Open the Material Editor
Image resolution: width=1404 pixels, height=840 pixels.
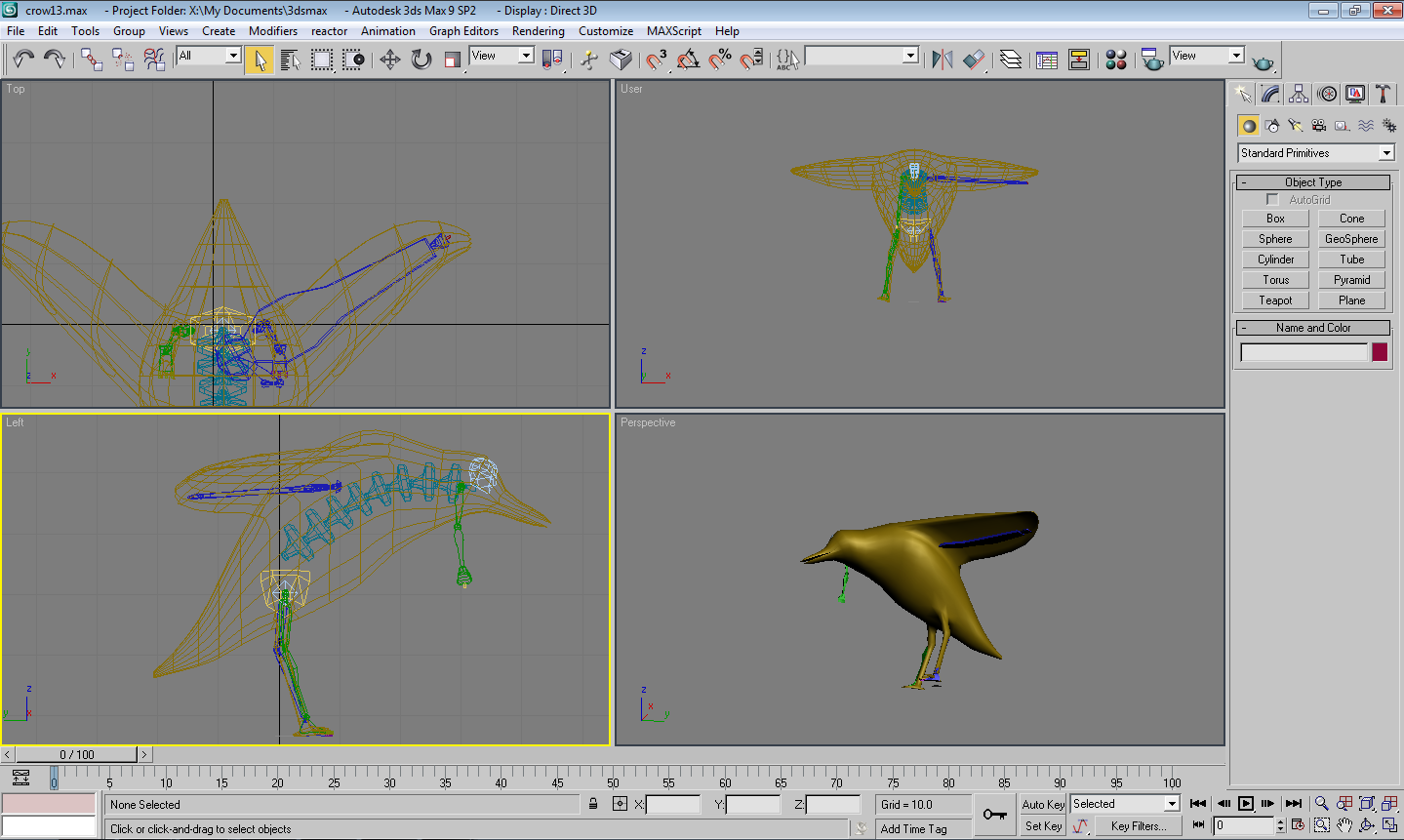click(x=1116, y=60)
